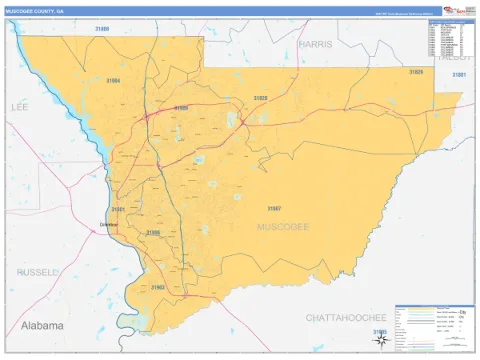Click the LEE county name label
This screenshot has height=360, width=480.
point(20,107)
